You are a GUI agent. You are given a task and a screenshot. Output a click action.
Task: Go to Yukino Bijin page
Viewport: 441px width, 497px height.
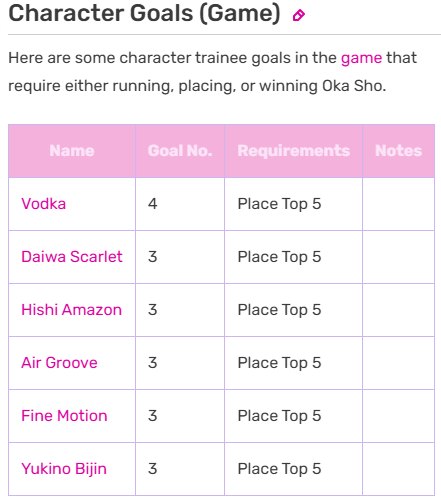64,469
